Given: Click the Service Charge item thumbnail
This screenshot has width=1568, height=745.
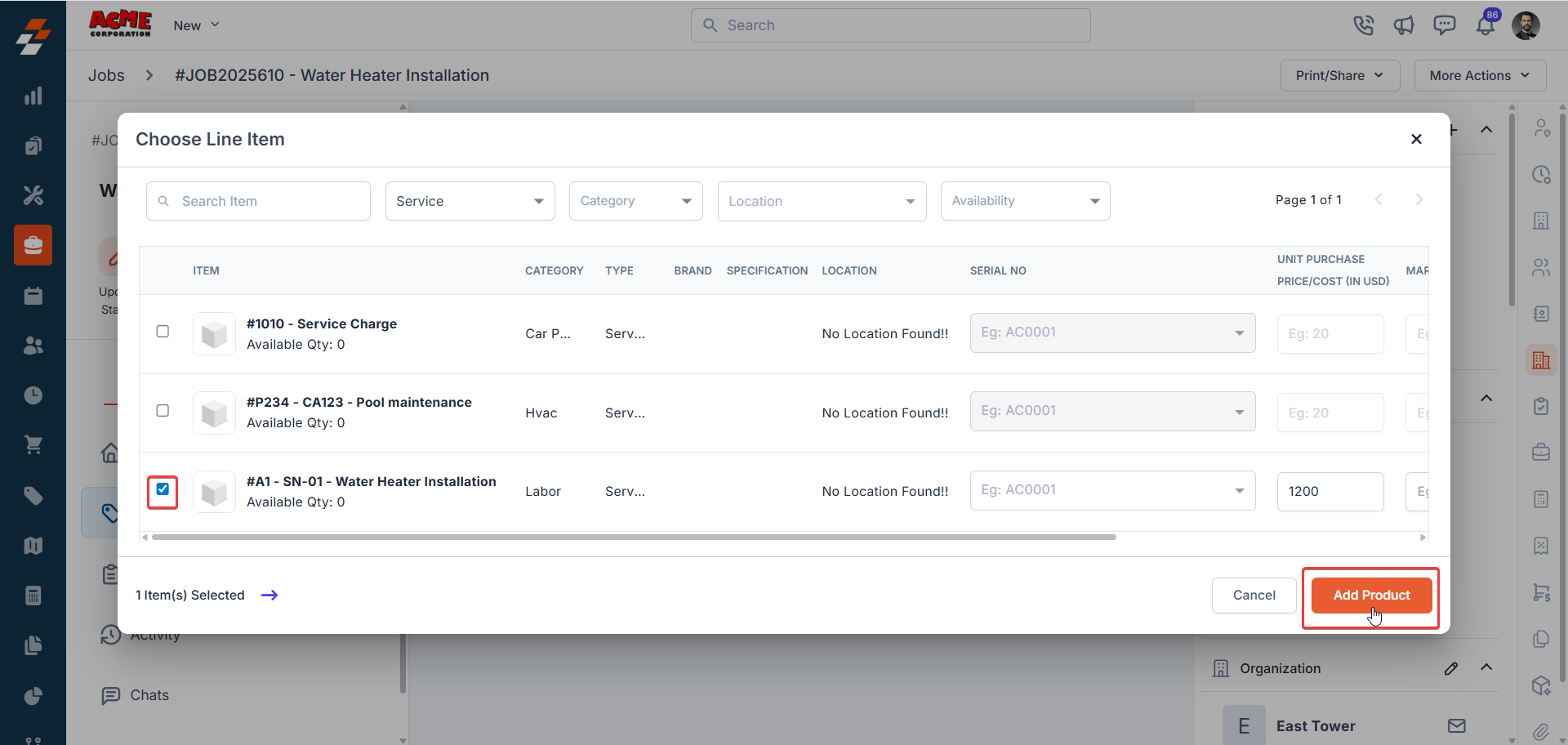Looking at the screenshot, I should (214, 333).
